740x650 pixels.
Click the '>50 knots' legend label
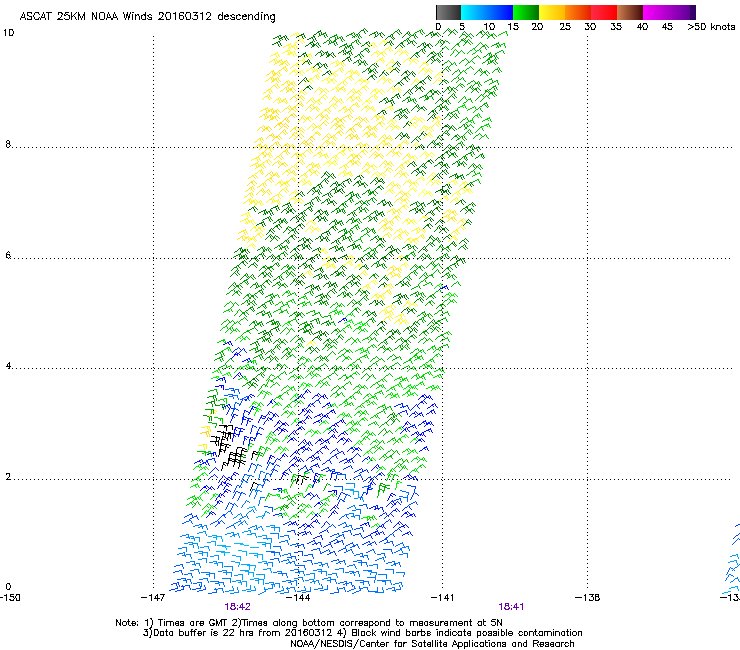[x=711, y=27]
